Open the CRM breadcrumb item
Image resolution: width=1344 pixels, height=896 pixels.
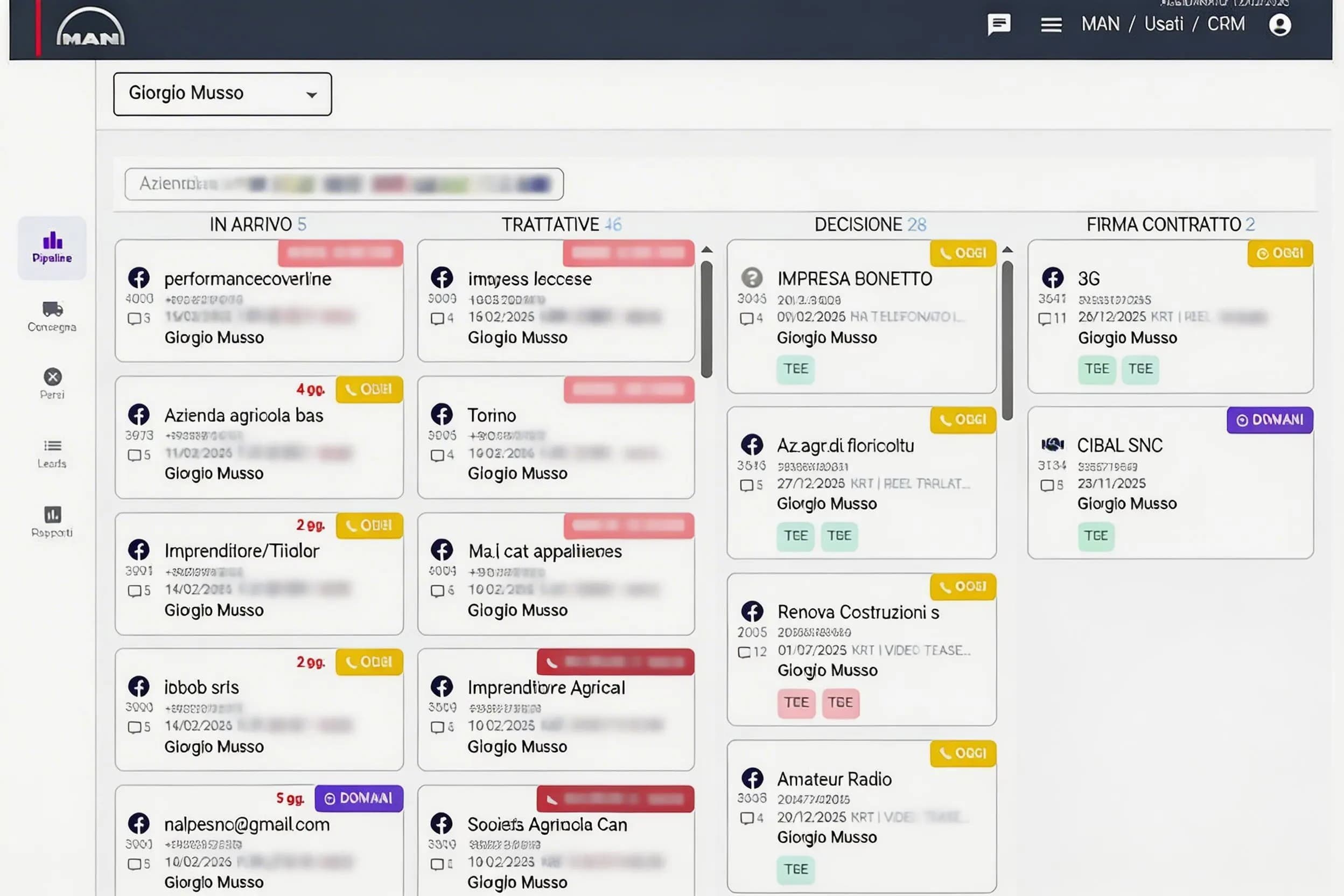pos(1226,24)
